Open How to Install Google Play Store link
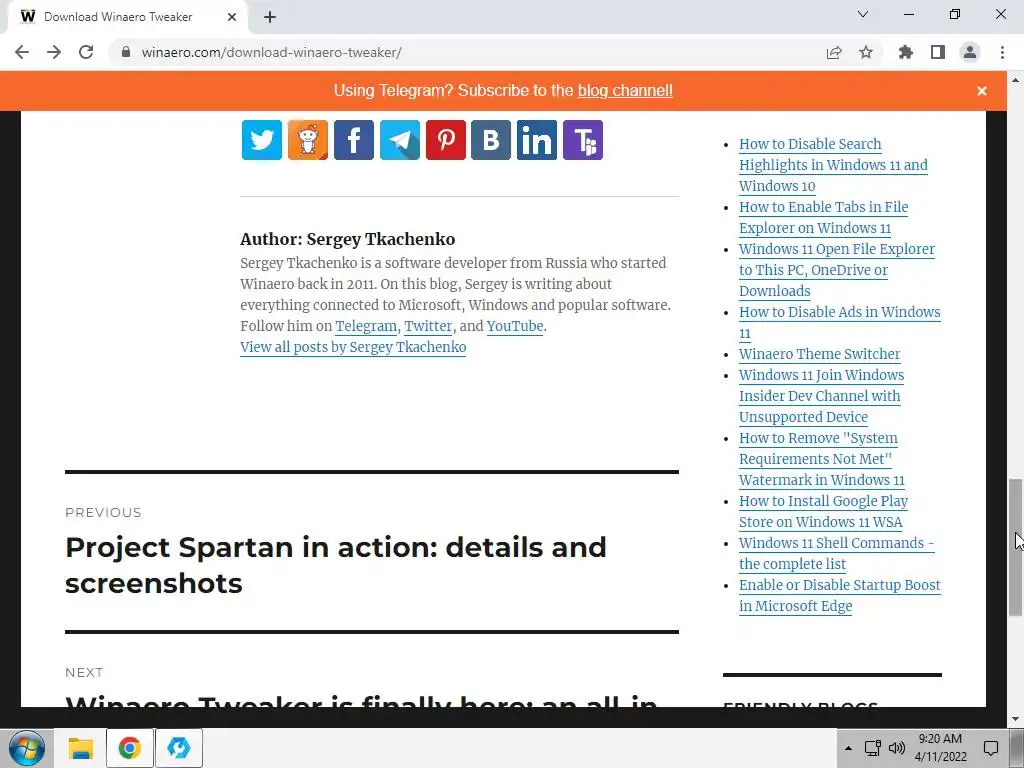1024x768 pixels. coord(824,511)
